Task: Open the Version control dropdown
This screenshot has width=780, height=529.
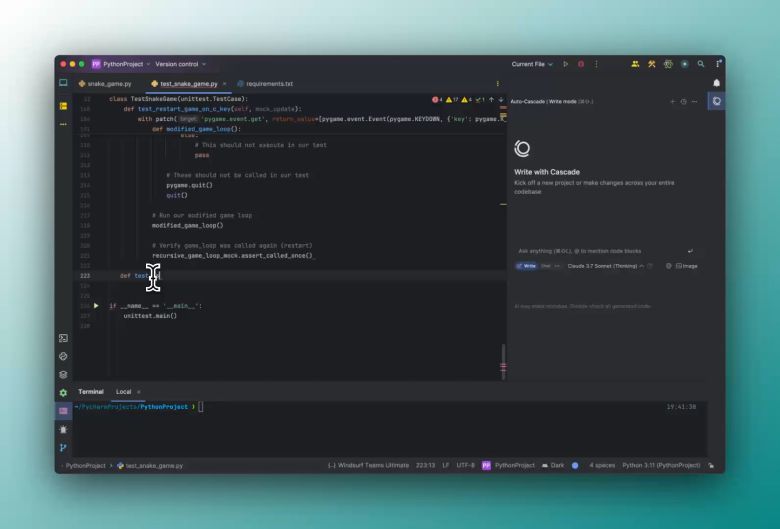Action: [x=180, y=64]
